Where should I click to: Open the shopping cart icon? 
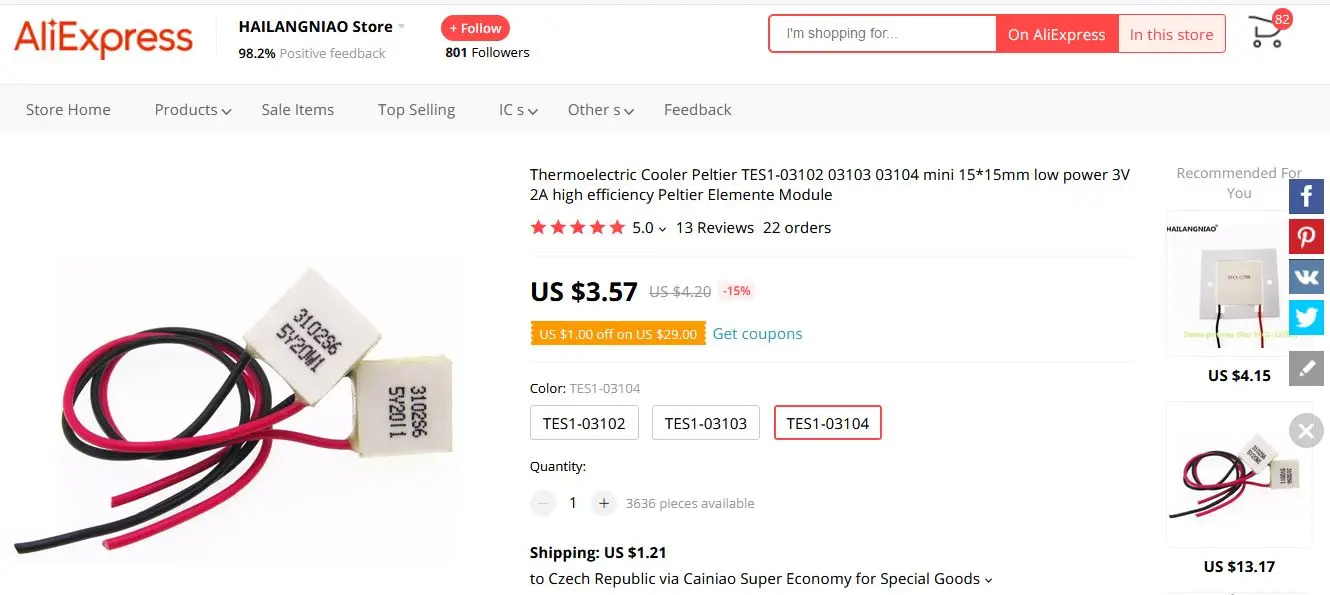pyautogui.click(x=1266, y=34)
